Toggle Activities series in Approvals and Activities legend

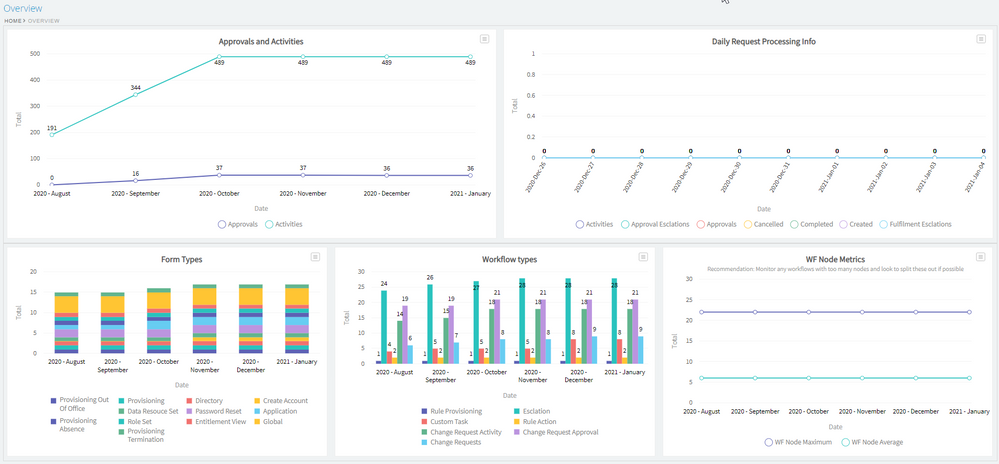[x=283, y=224]
